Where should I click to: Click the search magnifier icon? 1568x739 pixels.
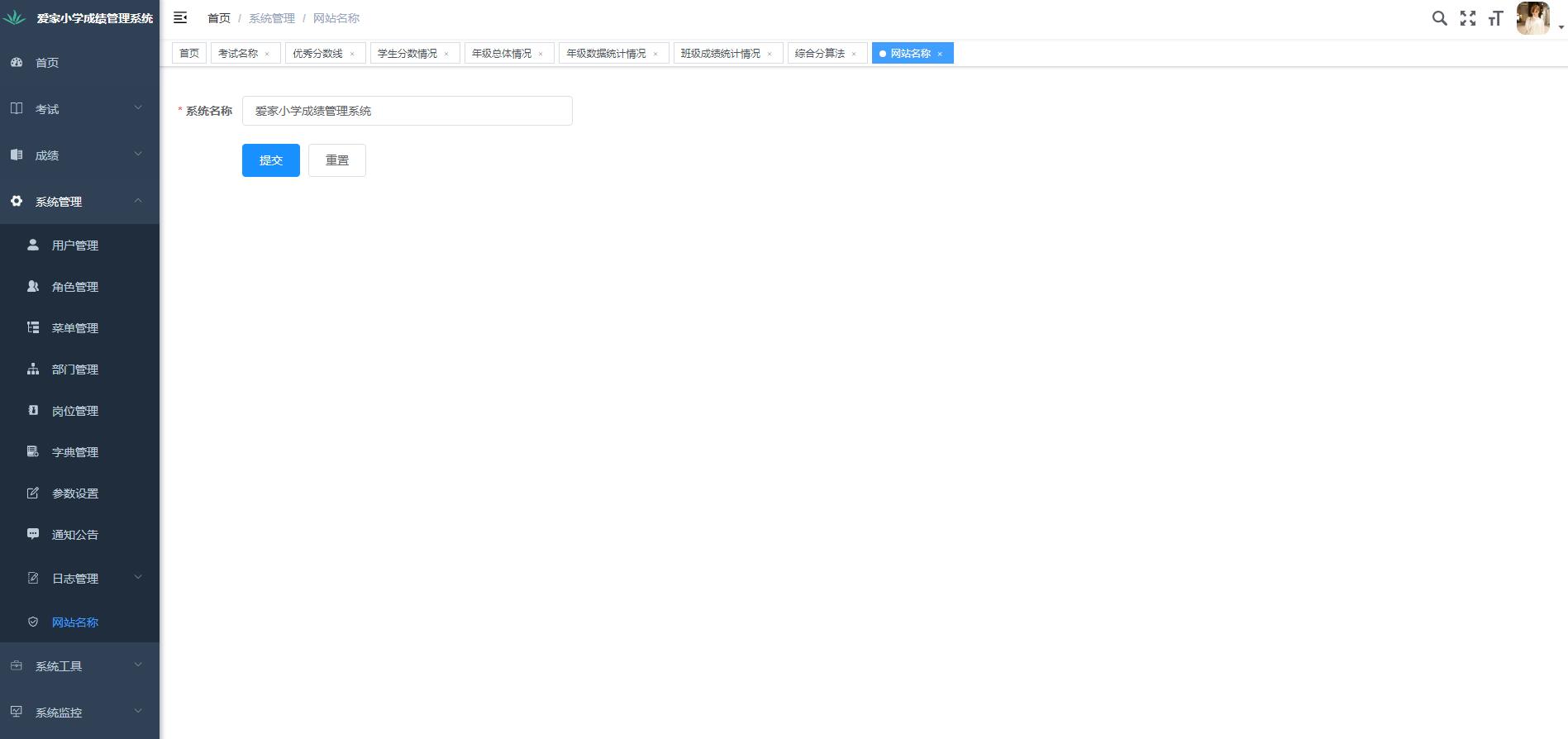(x=1439, y=18)
